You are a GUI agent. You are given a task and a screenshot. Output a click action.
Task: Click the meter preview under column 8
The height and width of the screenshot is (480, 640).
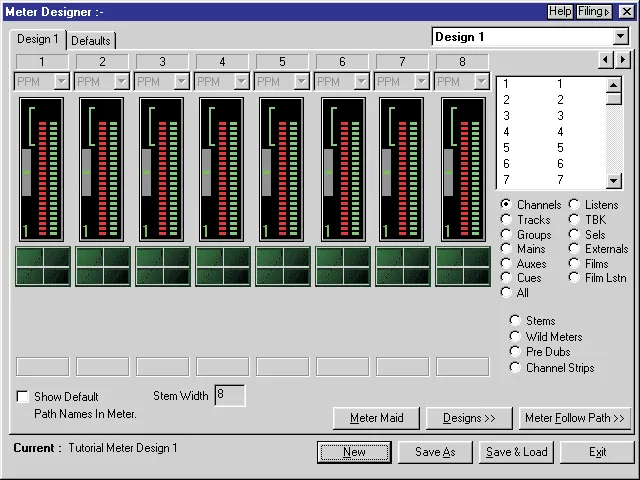[x=463, y=169]
